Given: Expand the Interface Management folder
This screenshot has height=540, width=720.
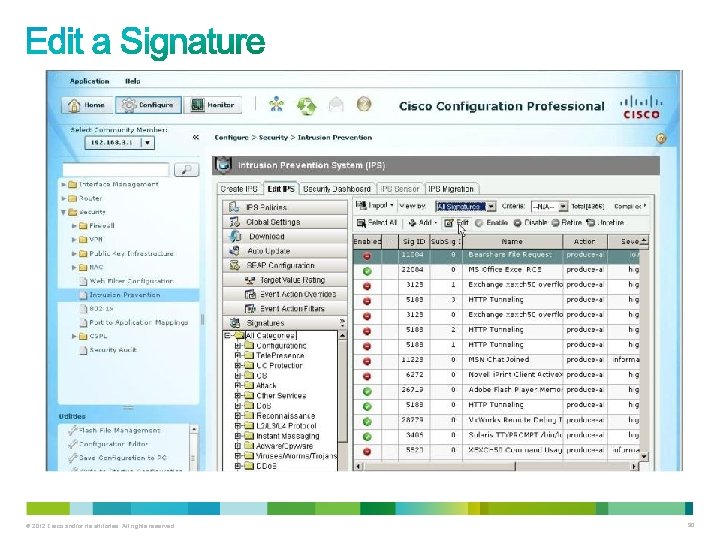Looking at the screenshot, I should tap(63, 185).
